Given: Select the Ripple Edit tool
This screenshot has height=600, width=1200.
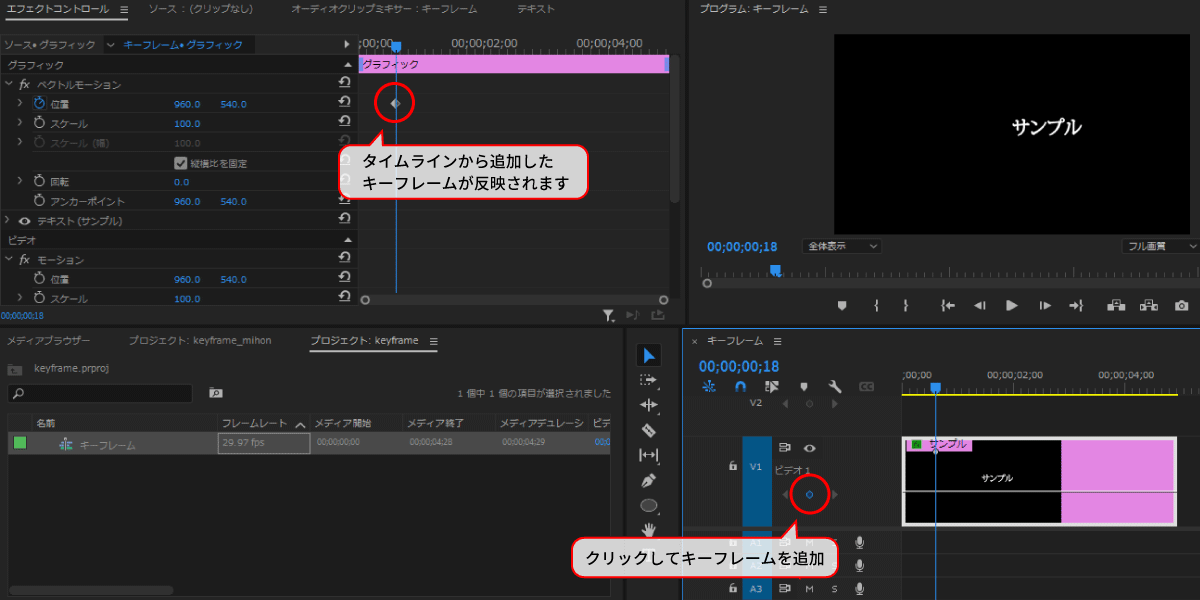Looking at the screenshot, I should [x=649, y=405].
